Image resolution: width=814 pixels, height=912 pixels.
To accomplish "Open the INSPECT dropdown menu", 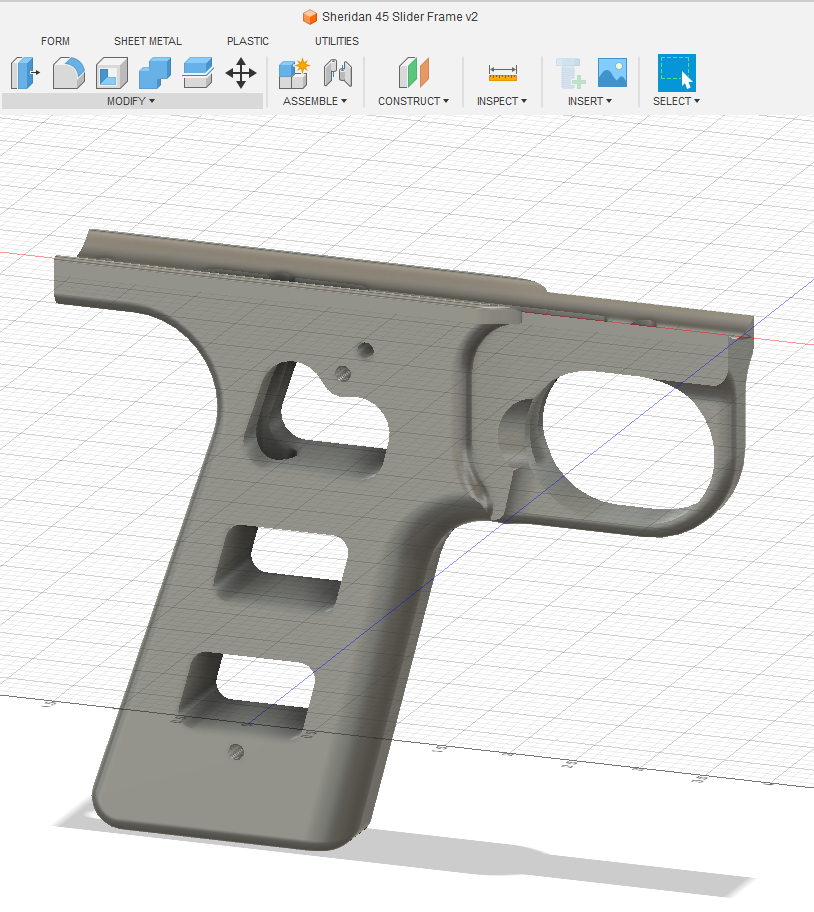I will tap(502, 101).
